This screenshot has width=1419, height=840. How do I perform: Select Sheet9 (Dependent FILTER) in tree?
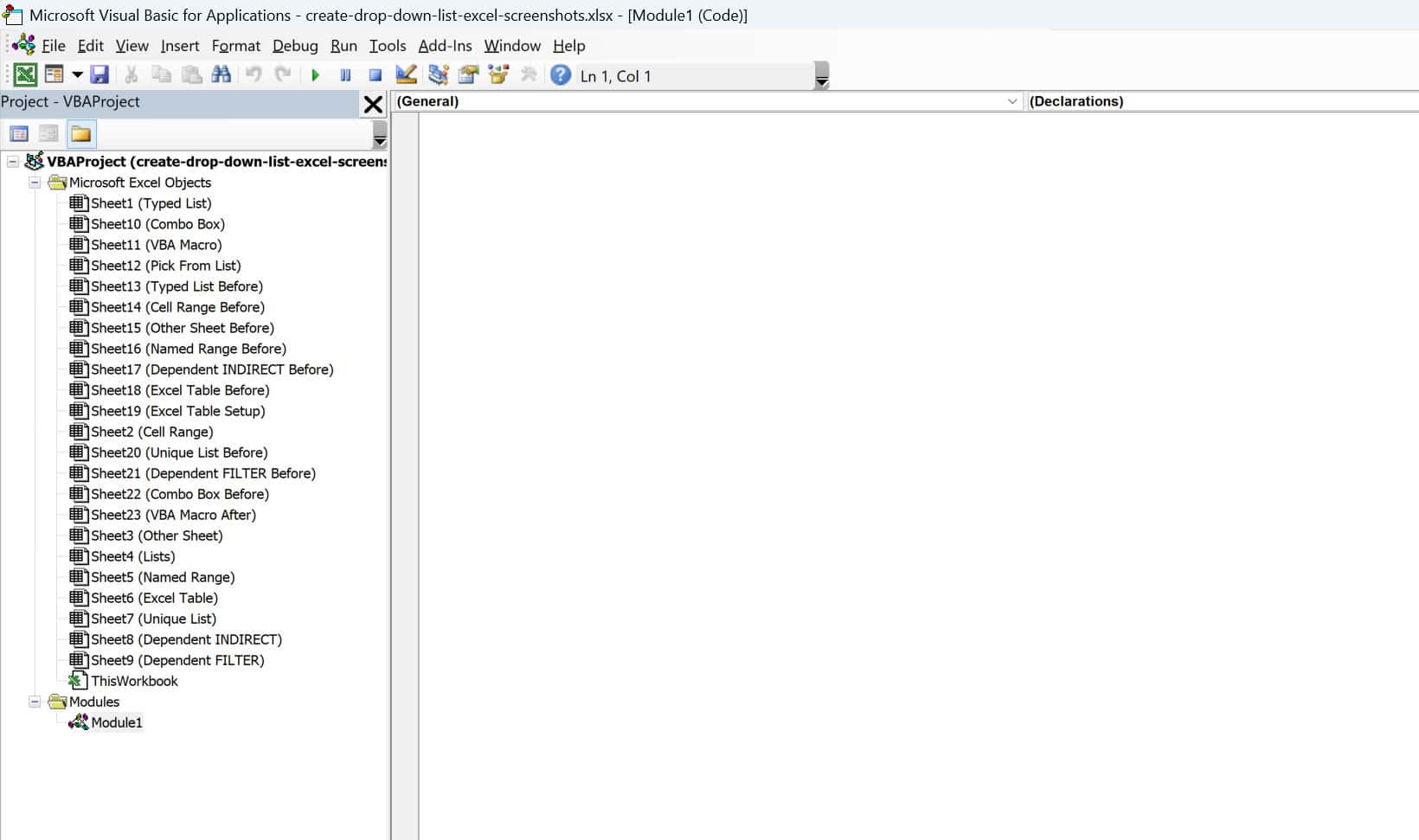(x=168, y=660)
